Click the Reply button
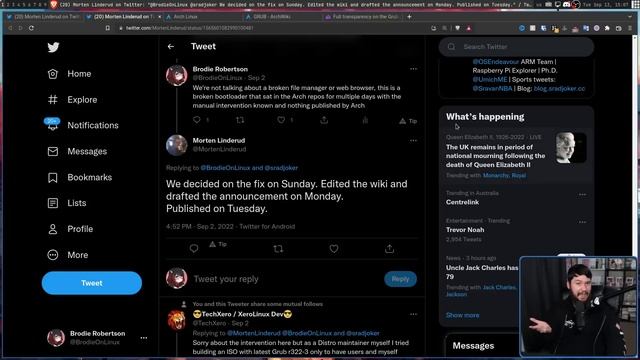The image size is (640, 360). pyautogui.click(x=400, y=279)
